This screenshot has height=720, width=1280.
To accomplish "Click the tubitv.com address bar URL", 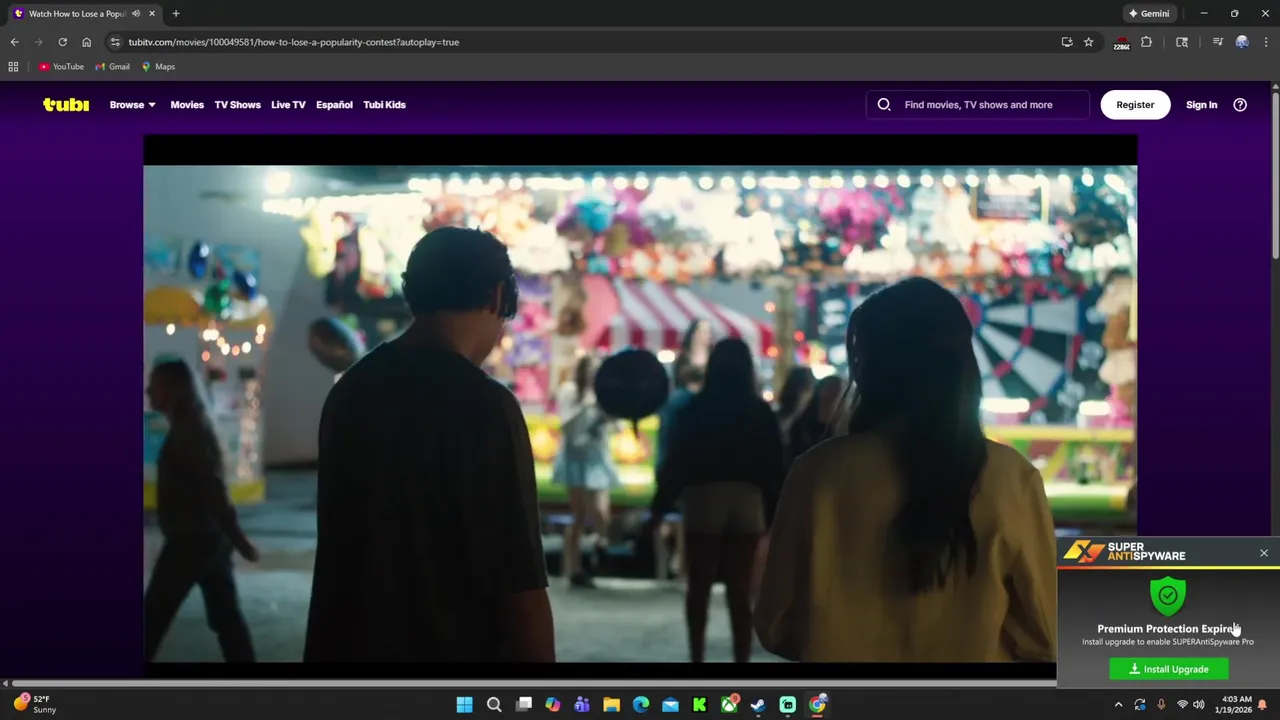I will [294, 42].
